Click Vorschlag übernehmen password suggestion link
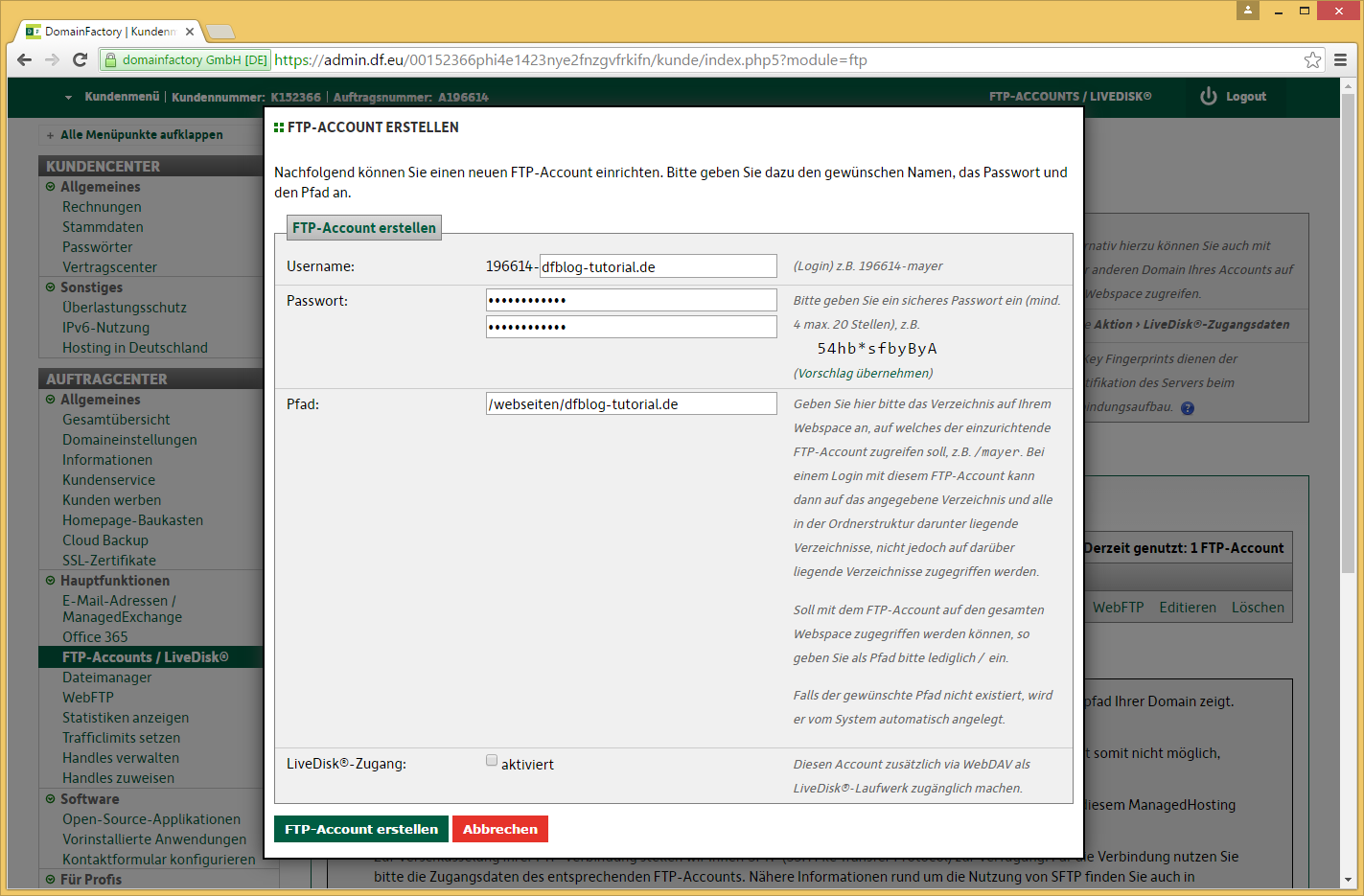 (863, 374)
